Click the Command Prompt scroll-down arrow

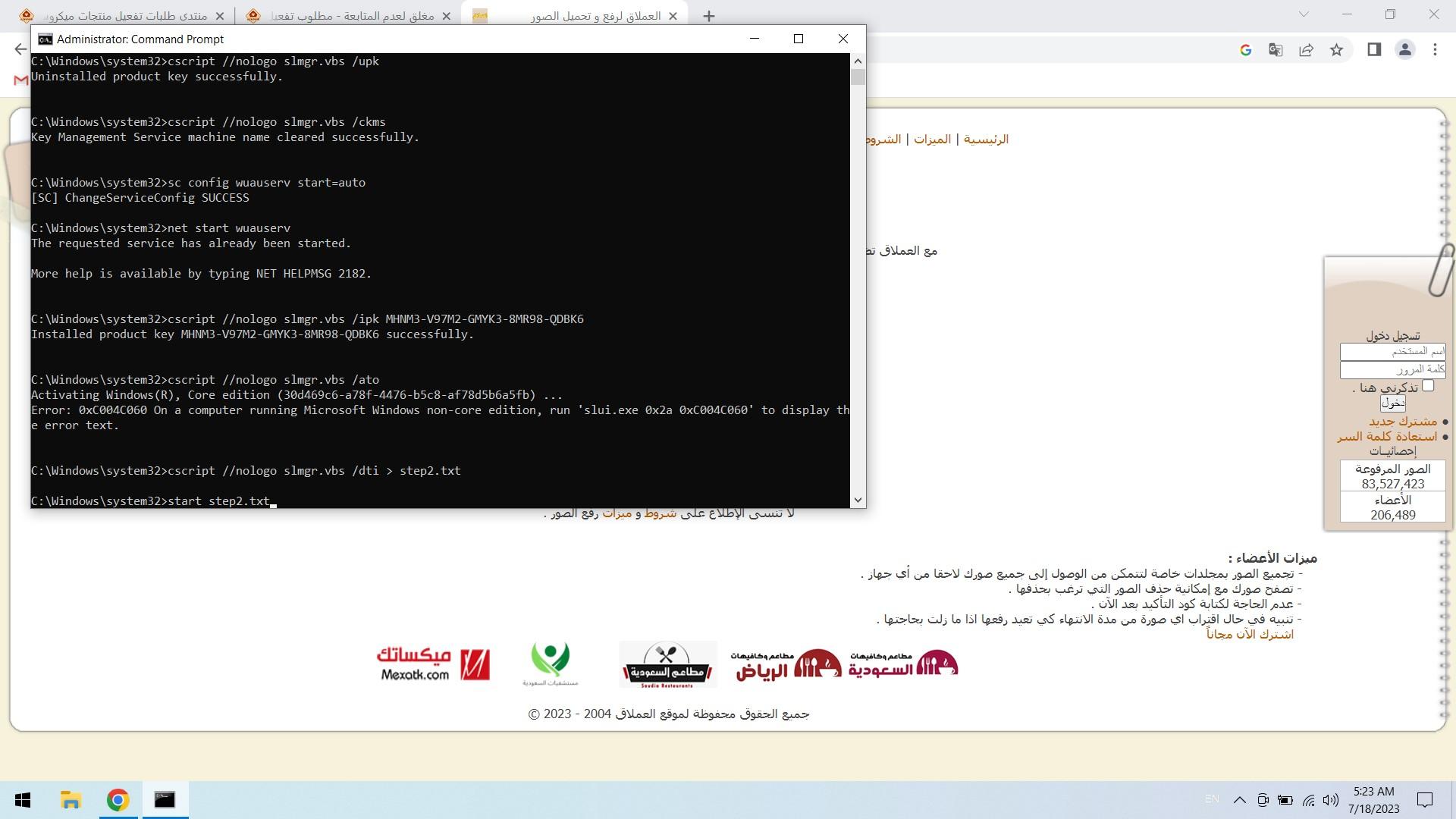click(858, 500)
